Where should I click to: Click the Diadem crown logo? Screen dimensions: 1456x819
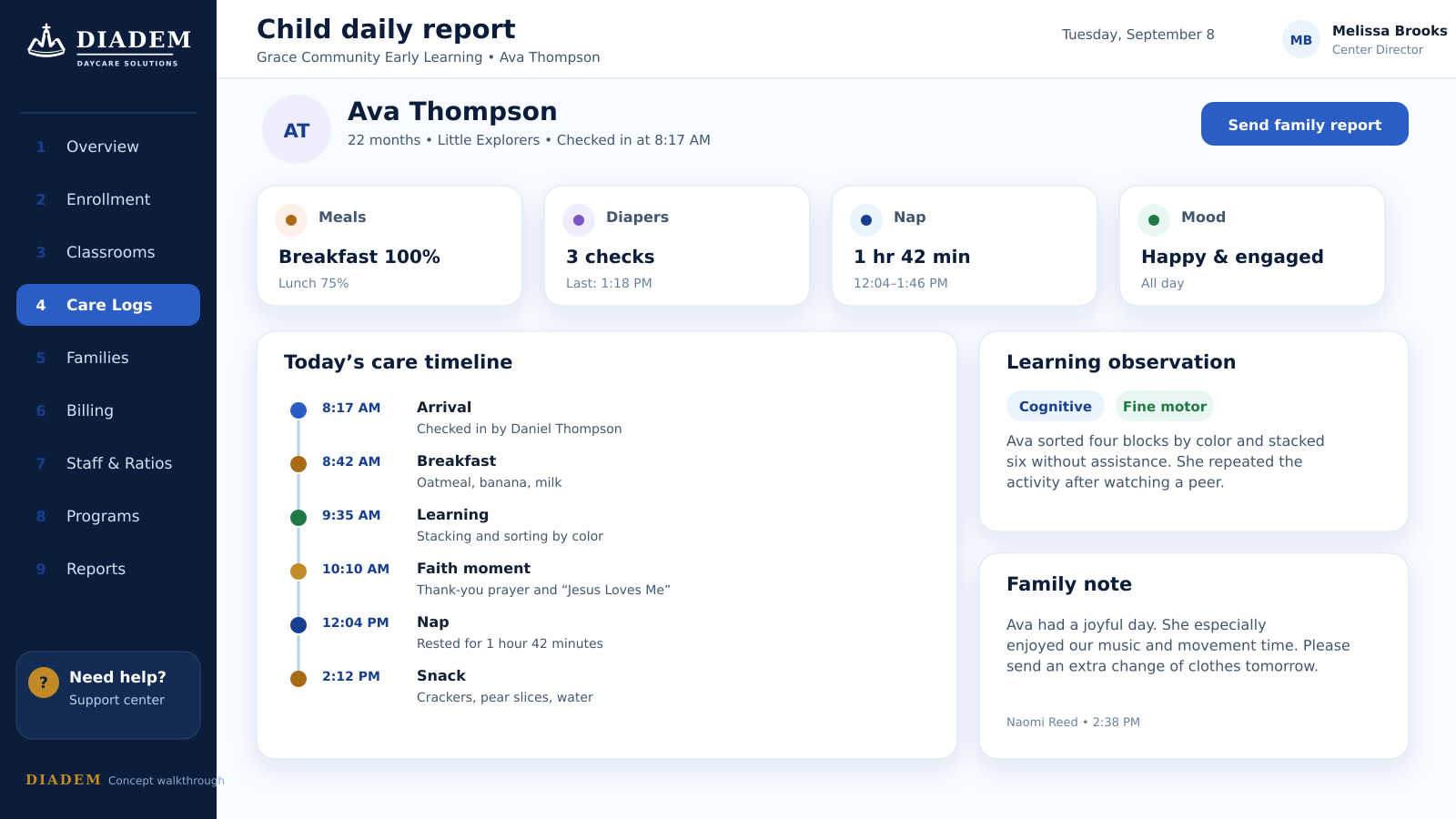[46, 41]
